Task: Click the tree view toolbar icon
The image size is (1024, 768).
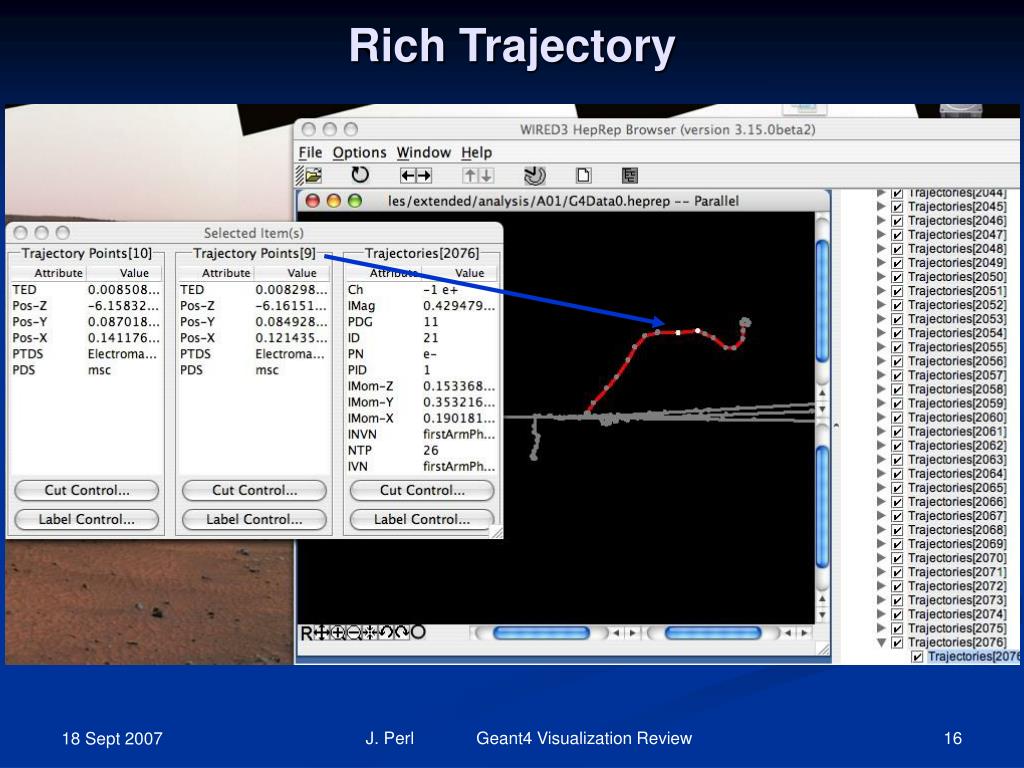Action: (x=630, y=175)
